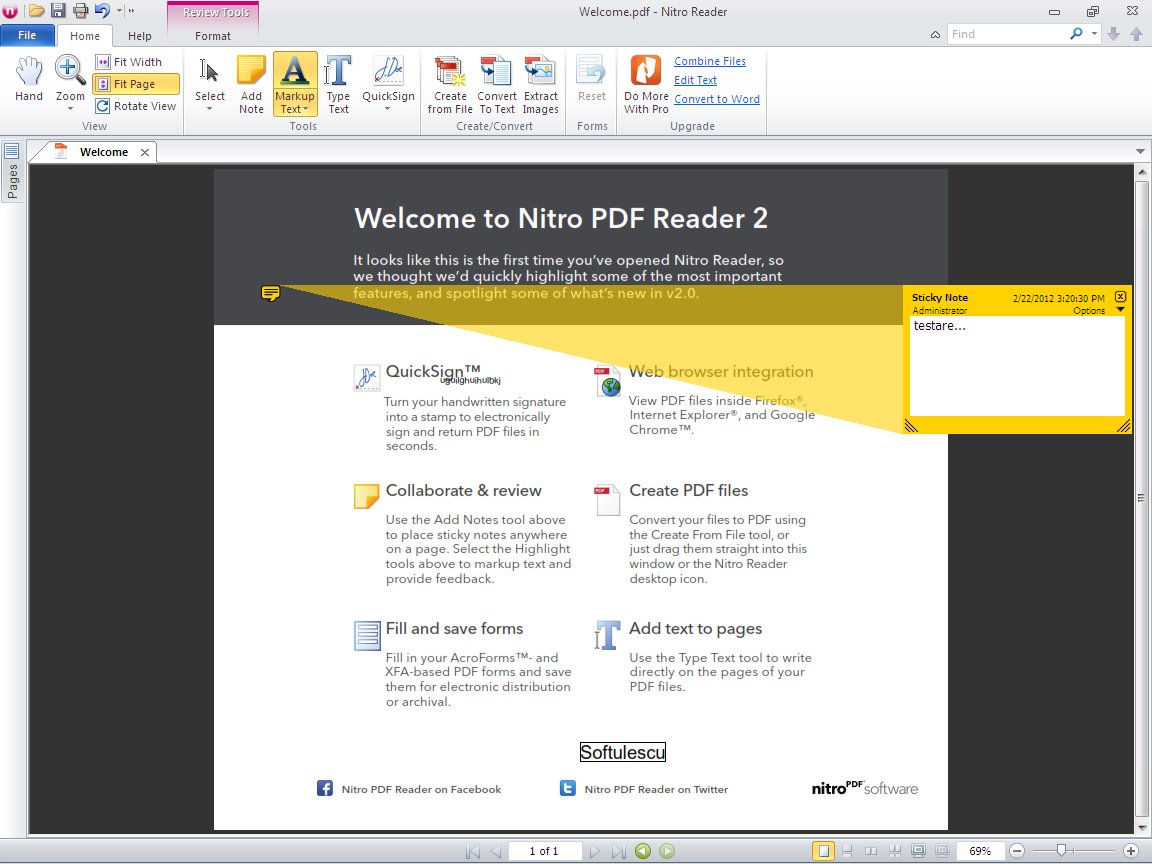Zoom out with the minus button
The width and height of the screenshot is (1152, 864).
[1017, 851]
